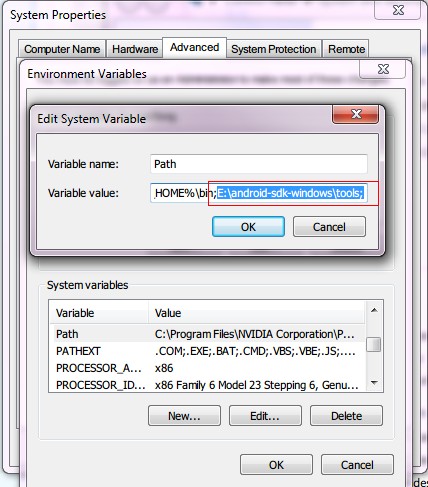This screenshot has width=428, height=487.
Task: Click the Delete button under system variables
Action: coord(346,416)
